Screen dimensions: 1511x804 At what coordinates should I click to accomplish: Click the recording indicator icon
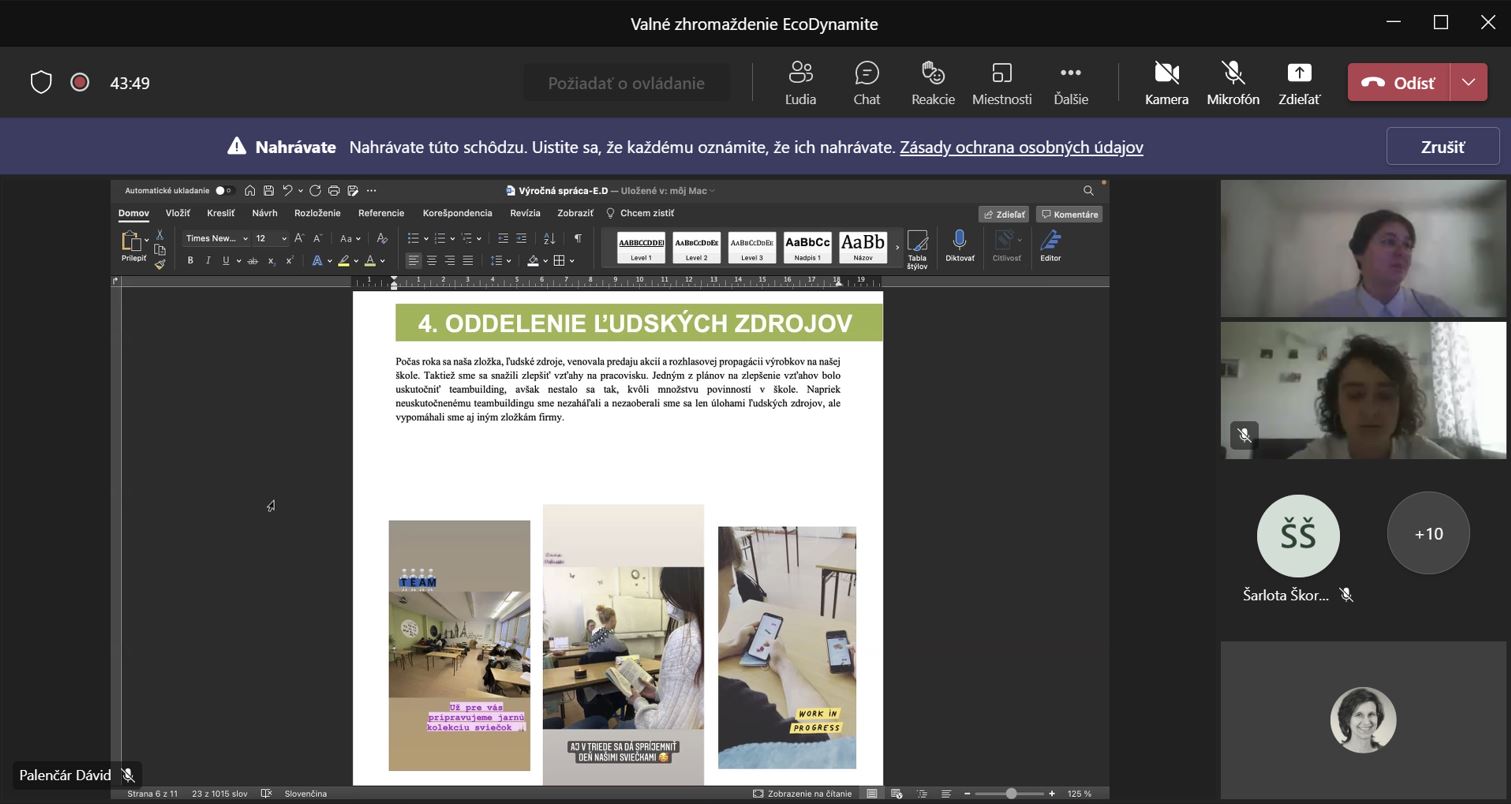click(80, 82)
